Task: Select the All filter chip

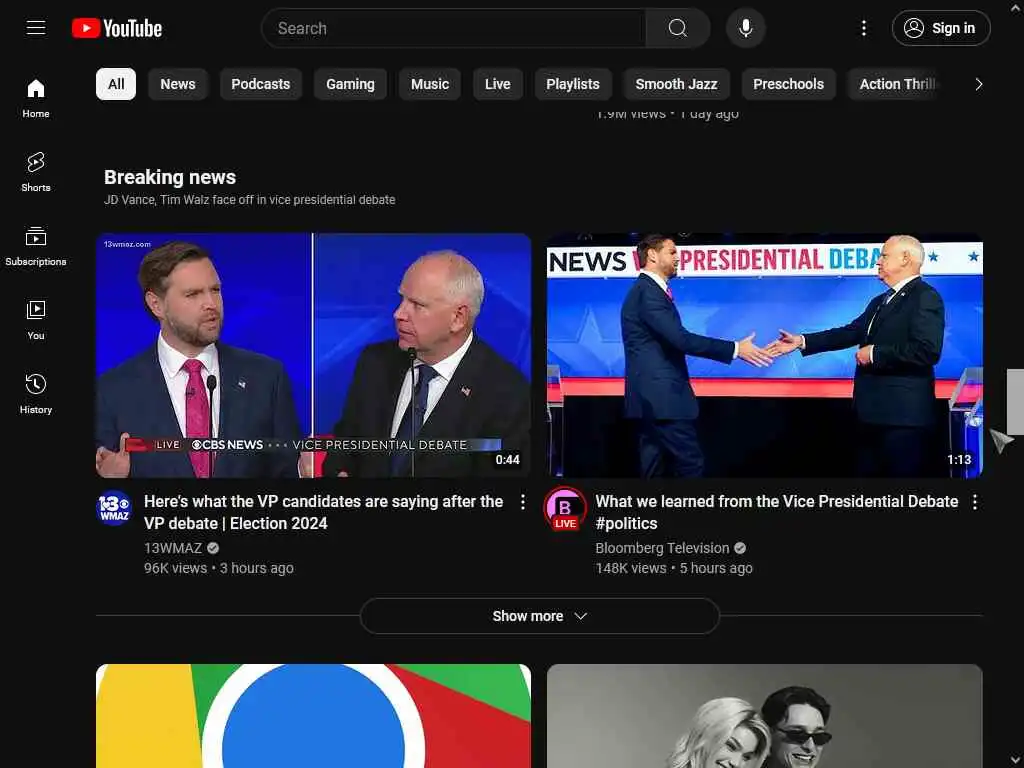Action: click(116, 84)
